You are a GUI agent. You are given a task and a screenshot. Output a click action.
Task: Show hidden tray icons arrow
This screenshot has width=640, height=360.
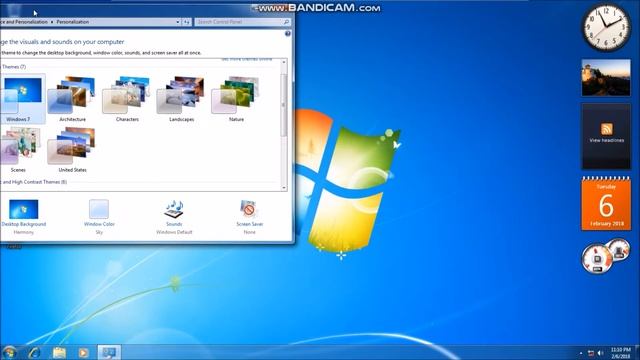581,353
